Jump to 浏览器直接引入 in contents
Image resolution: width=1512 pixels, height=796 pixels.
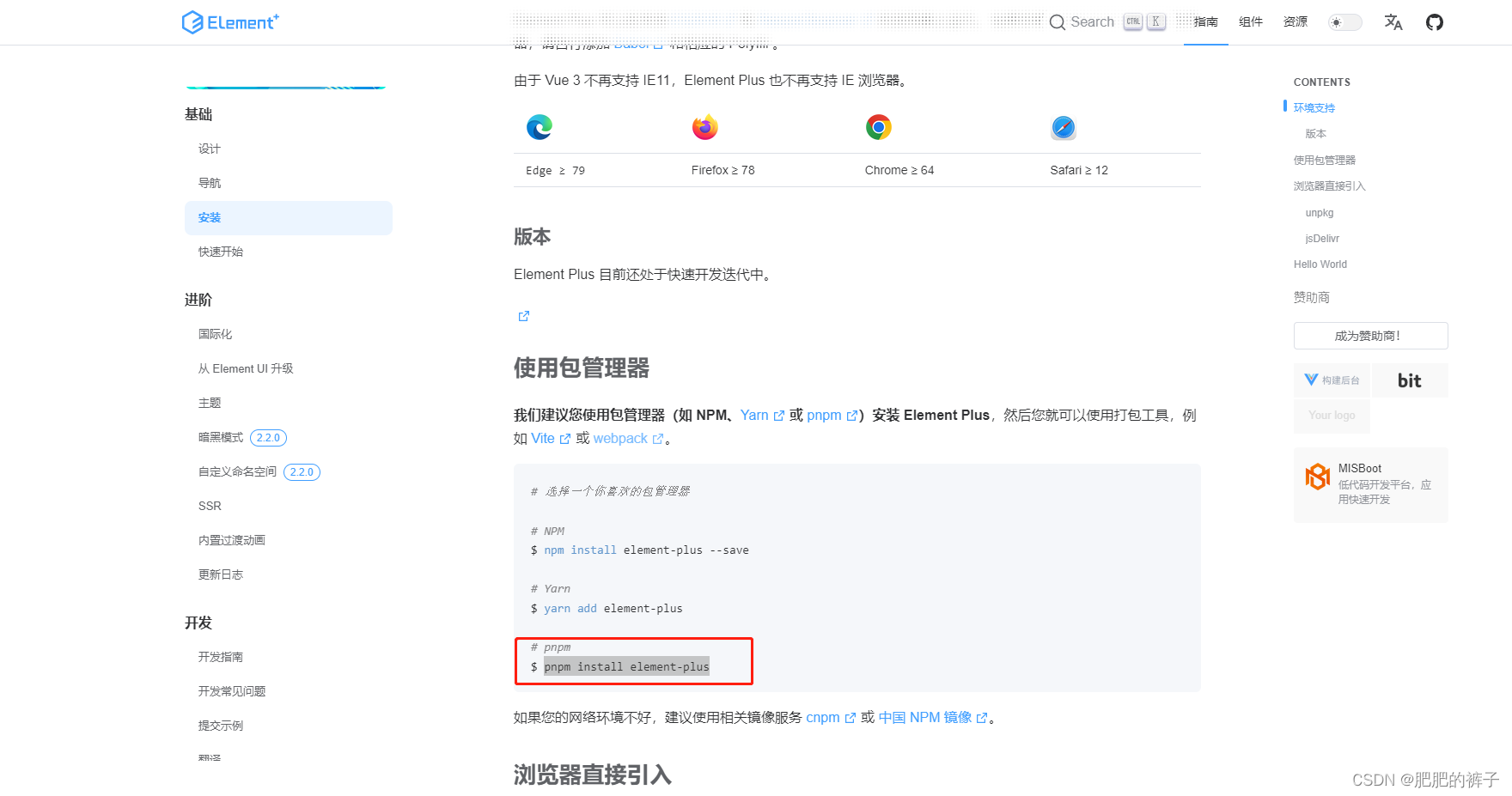point(1330,186)
